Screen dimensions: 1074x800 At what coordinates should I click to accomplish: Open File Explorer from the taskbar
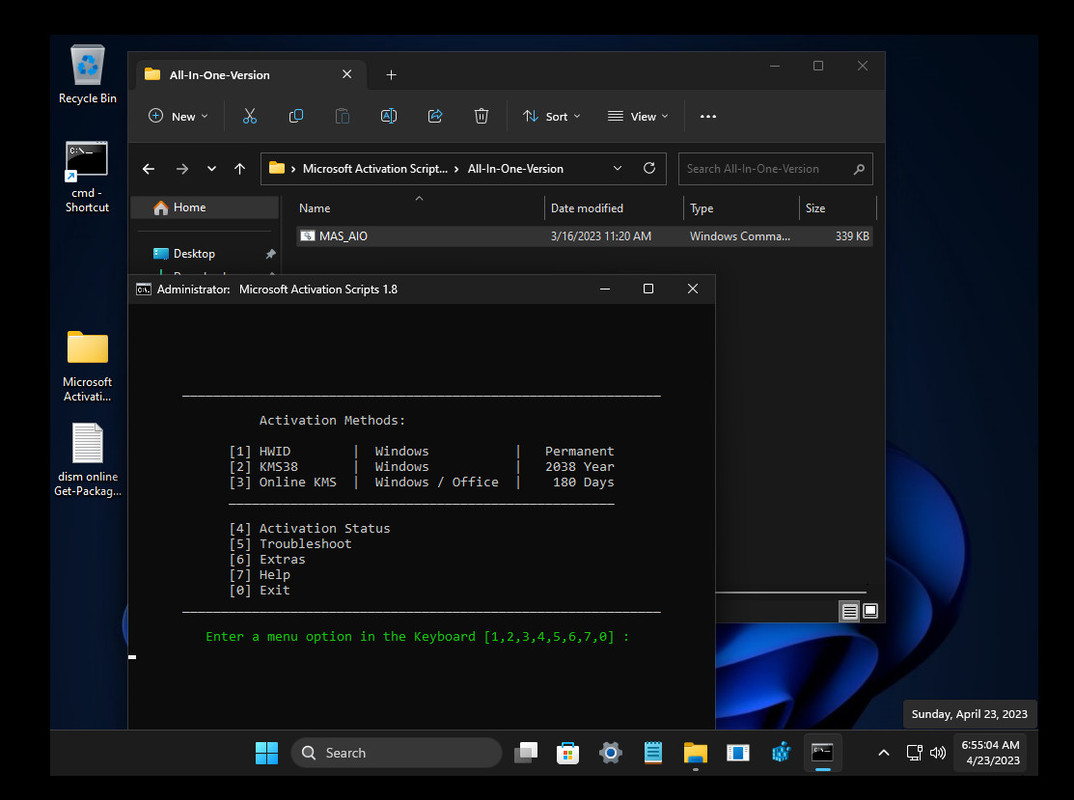[695, 753]
